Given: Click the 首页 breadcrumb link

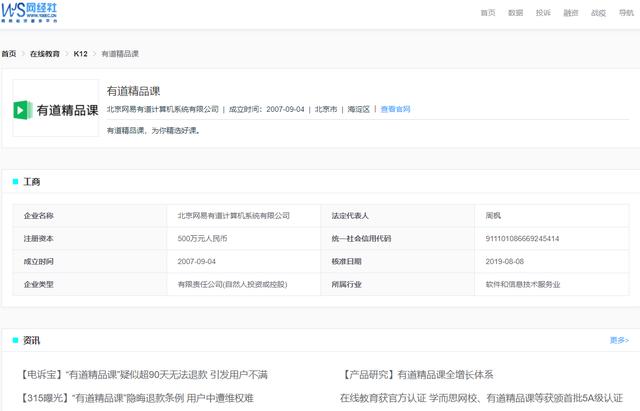Looking at the screenshot, I should tap(9, 53).
